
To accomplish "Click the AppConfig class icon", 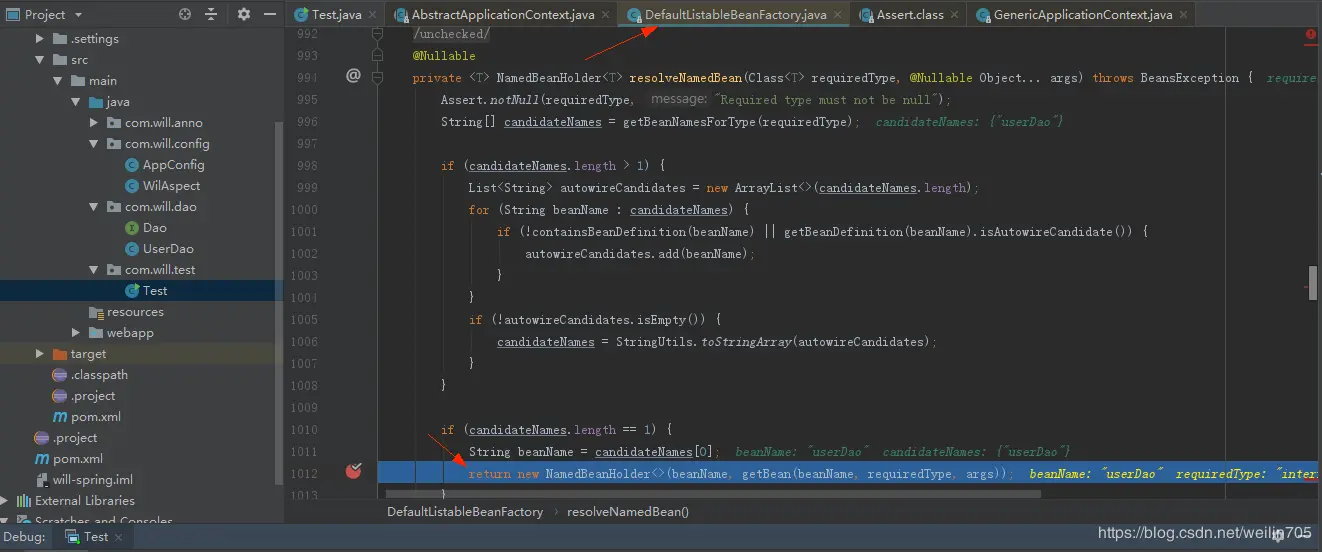I will [x=132, y=165].
